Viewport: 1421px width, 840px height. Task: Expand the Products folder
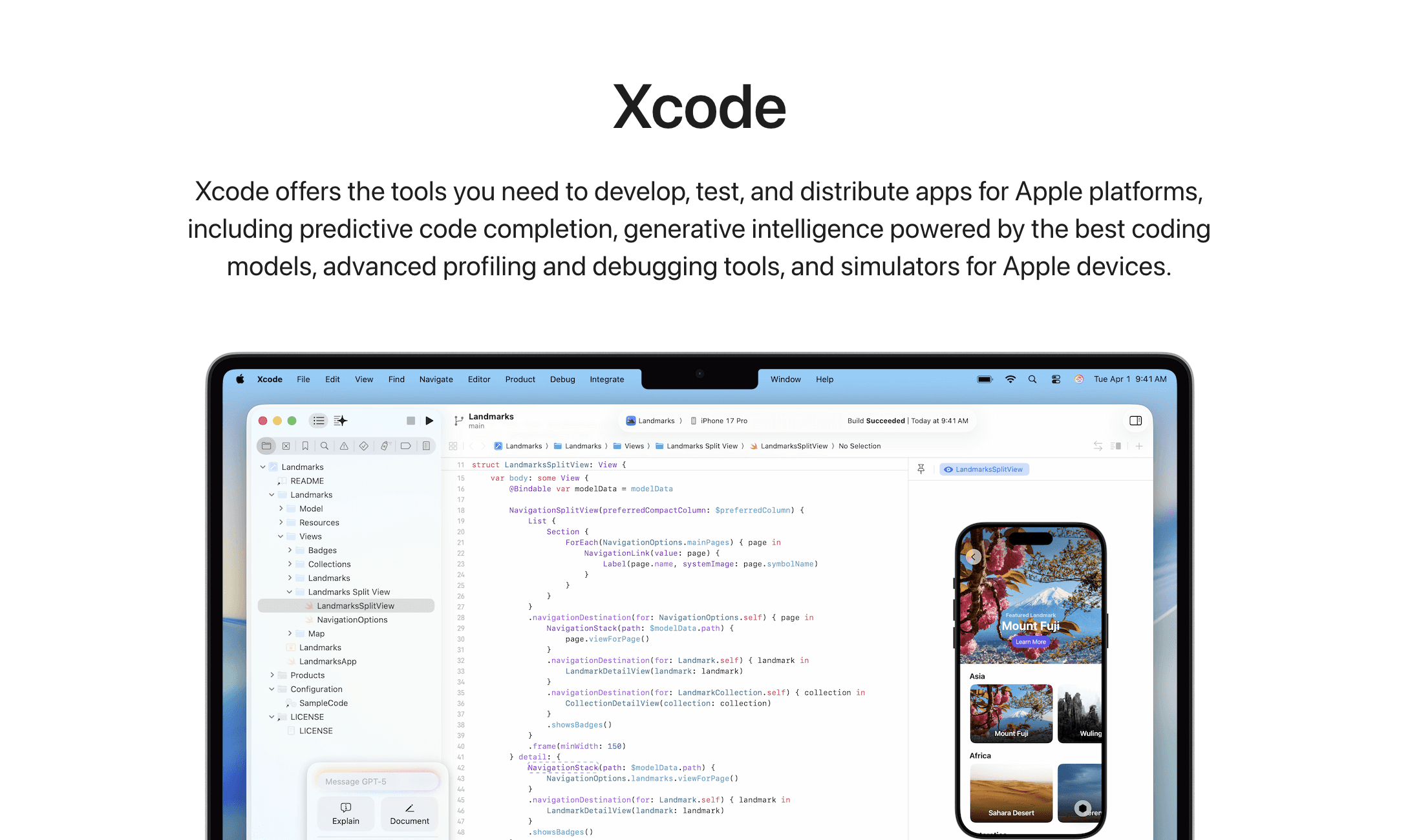[272, 675]
